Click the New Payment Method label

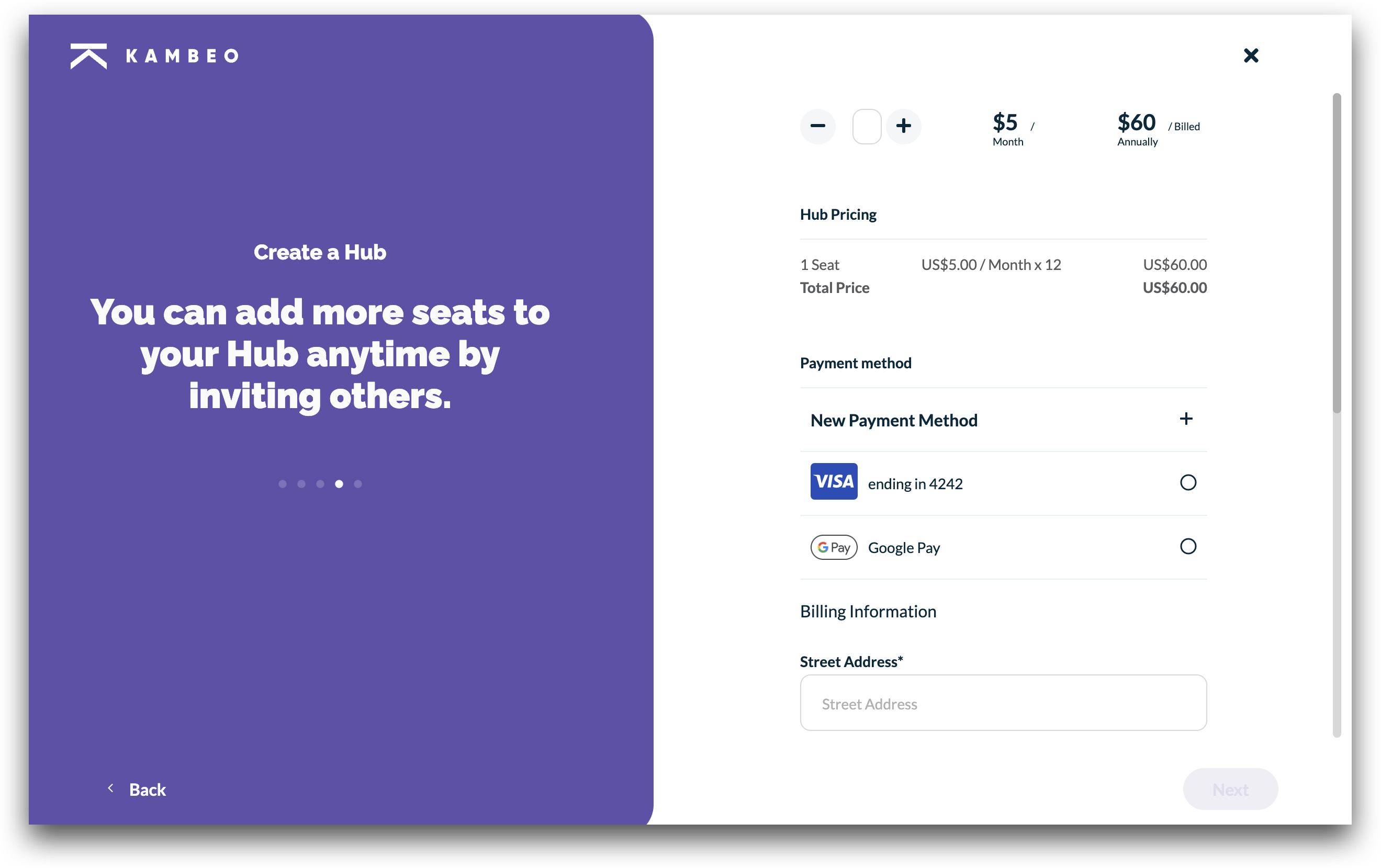[x=893, y=420]
